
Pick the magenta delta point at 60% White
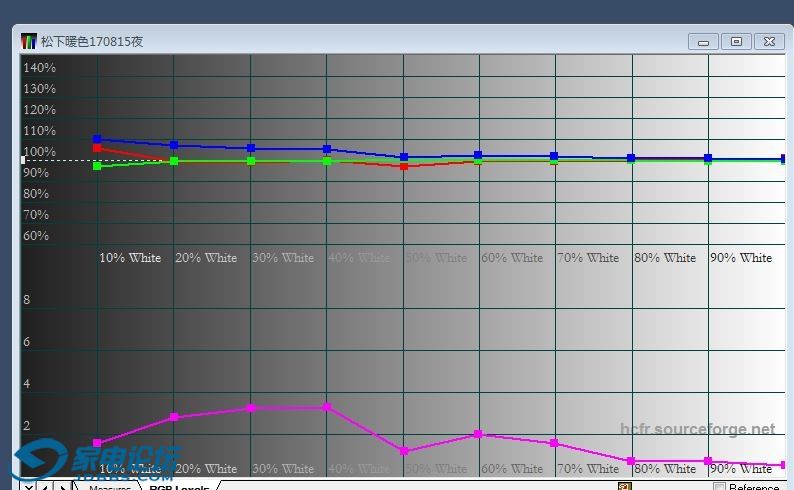click(478, 434)
